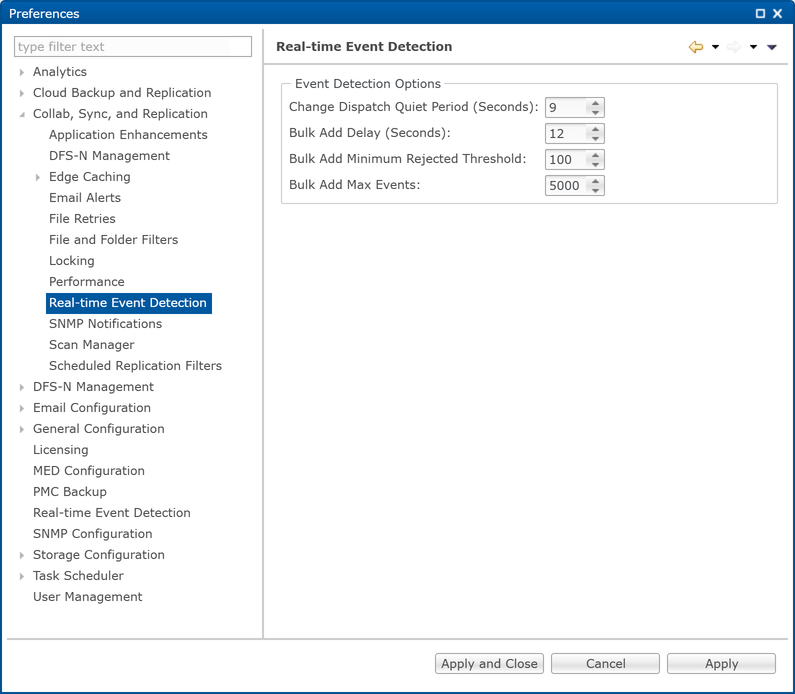Expand the Storage Configuration node
795x694 pixels.
click(22, 556)
